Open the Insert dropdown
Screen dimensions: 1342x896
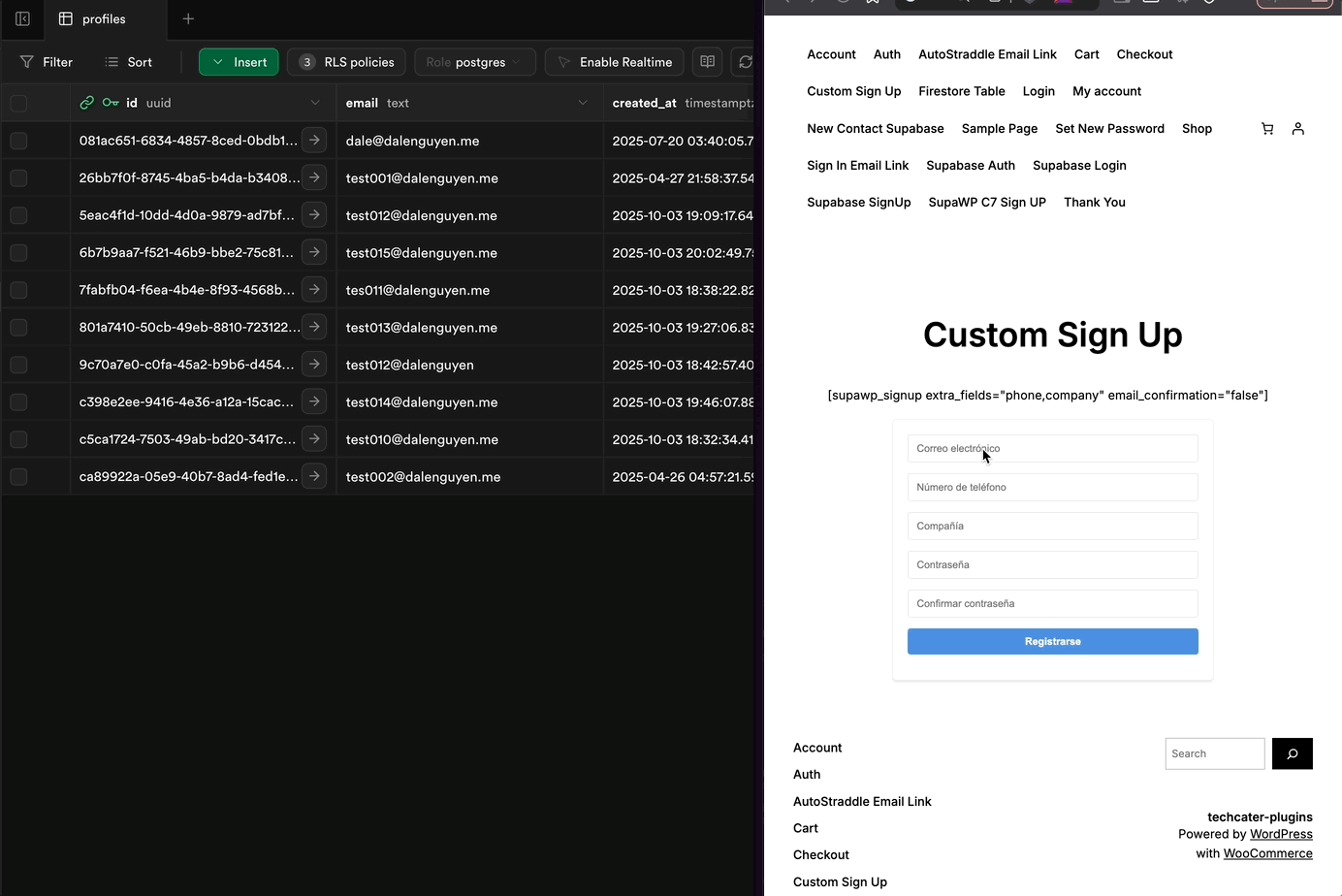239,61
